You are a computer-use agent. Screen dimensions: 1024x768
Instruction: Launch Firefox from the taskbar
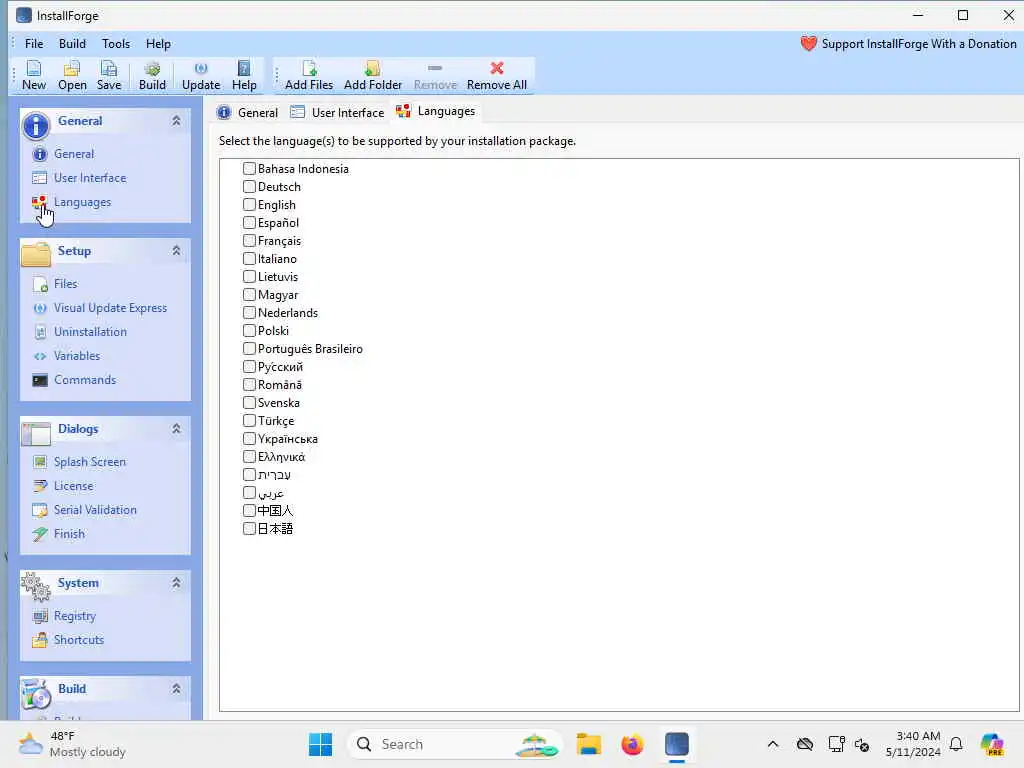(632, 744)
